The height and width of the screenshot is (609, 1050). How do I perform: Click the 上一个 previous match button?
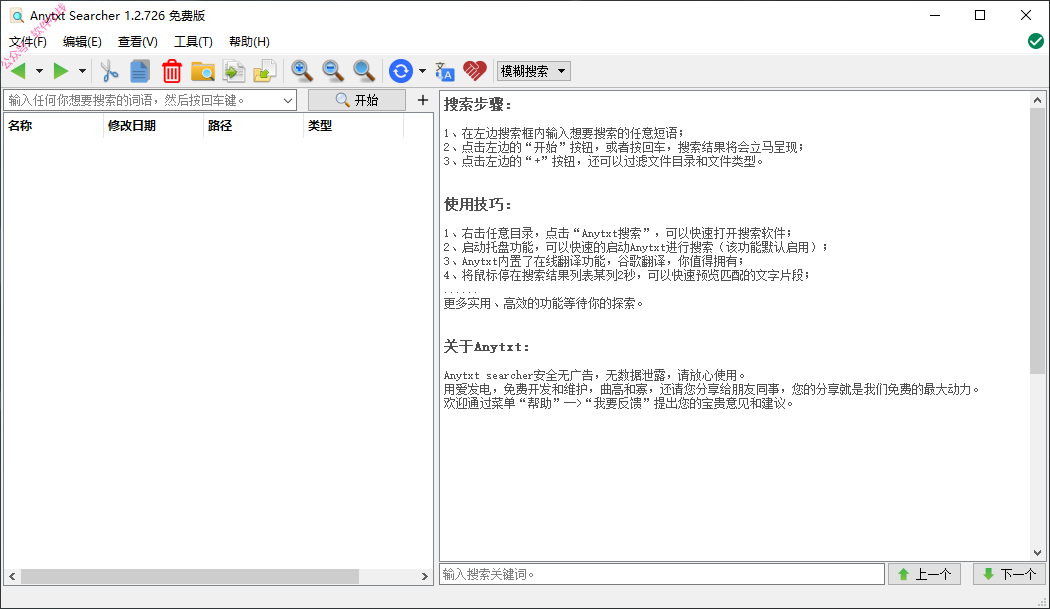[925, 574]
